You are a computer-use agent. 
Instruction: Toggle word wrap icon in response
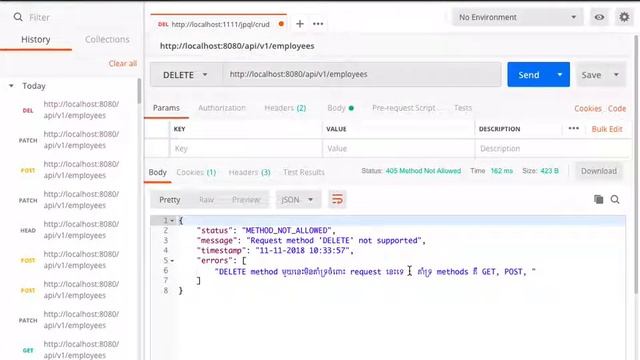(337, 200)
